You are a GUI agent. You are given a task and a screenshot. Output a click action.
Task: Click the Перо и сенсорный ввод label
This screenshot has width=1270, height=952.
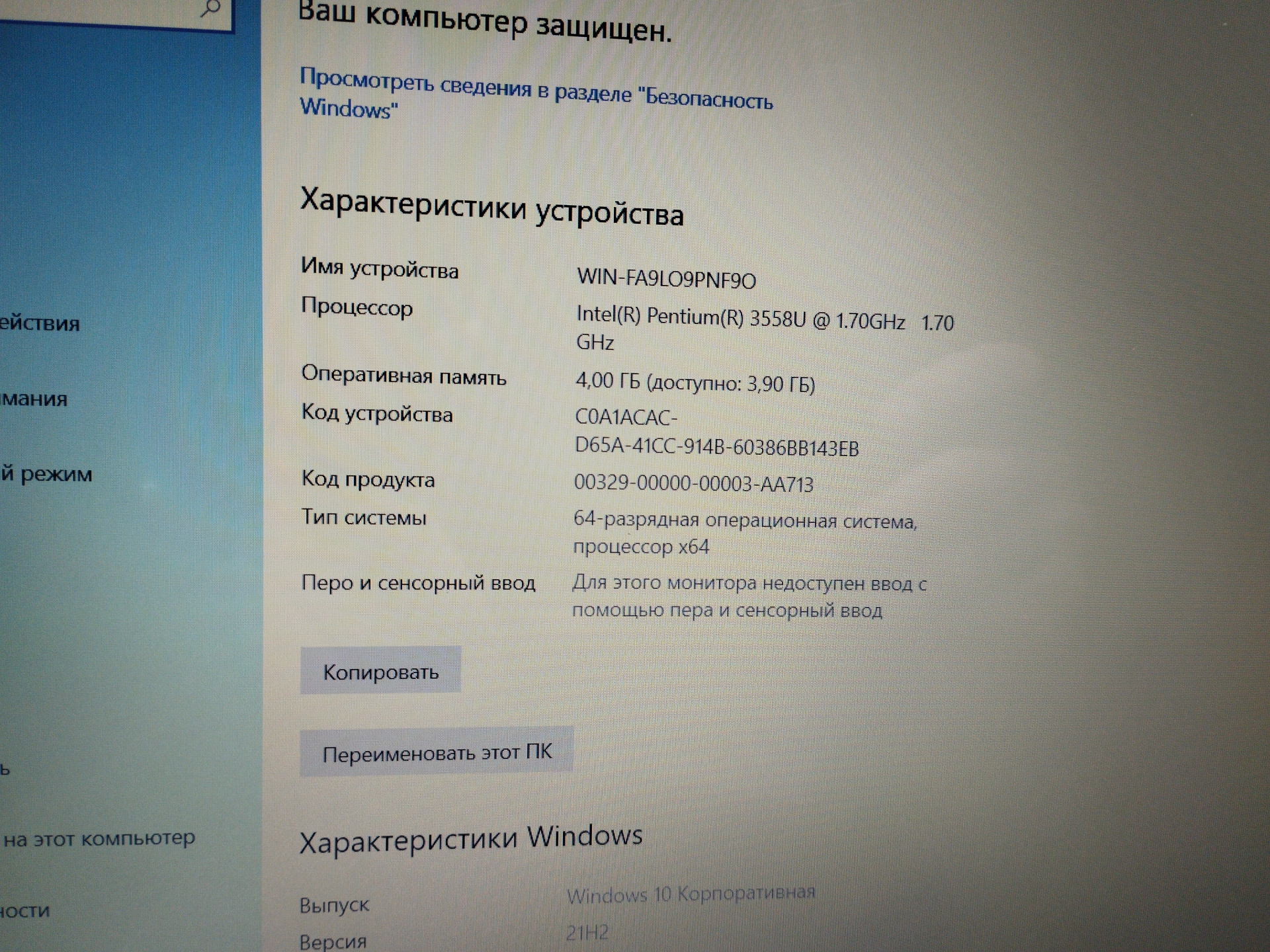[418, 582]
